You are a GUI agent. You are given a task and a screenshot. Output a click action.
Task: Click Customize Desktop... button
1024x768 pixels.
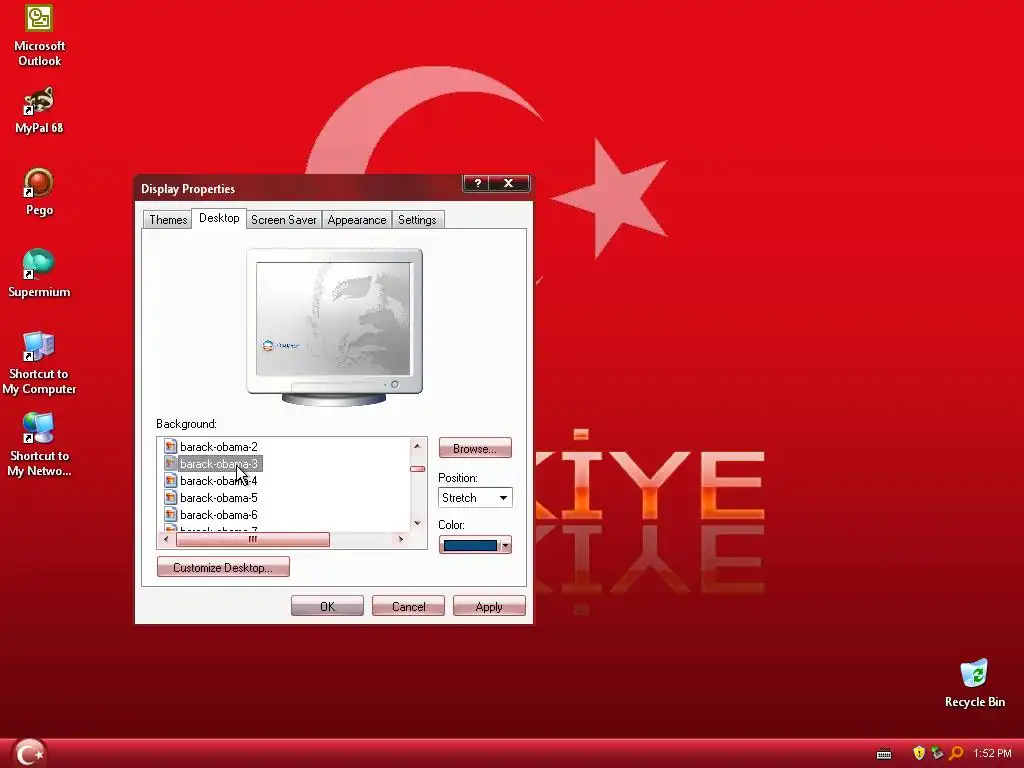click(223, 568)
